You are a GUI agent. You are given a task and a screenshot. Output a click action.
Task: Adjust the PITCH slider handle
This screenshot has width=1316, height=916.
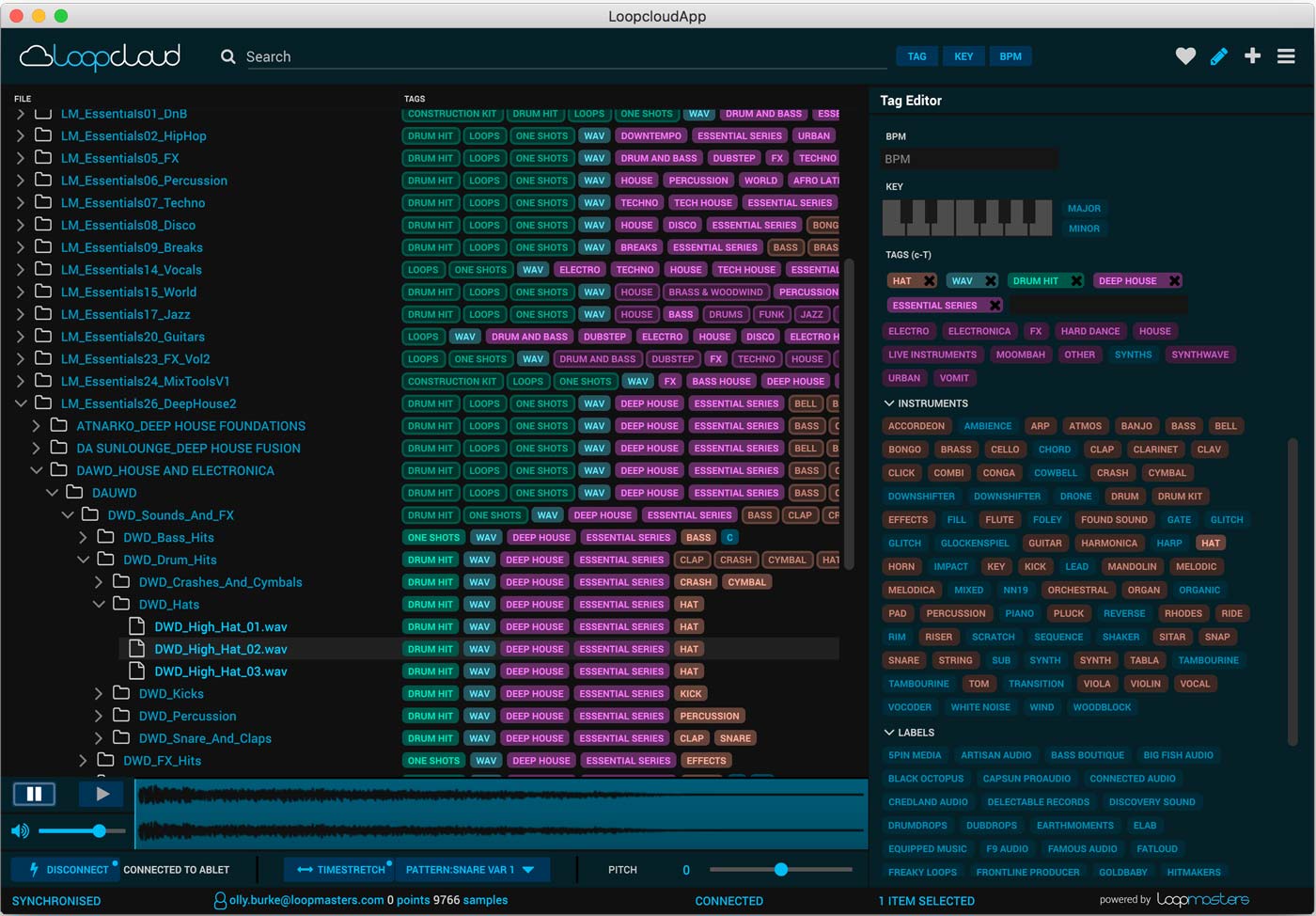coord(780,870)
